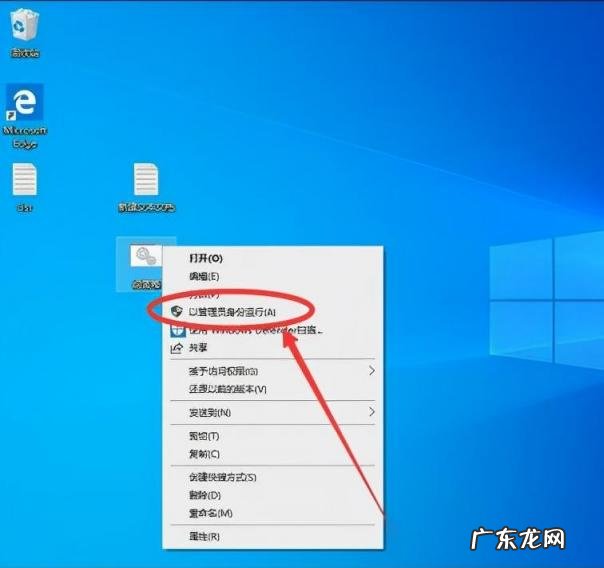Choose 打印(P) from the context menu
Screen dimensions: 604x568
204,294
